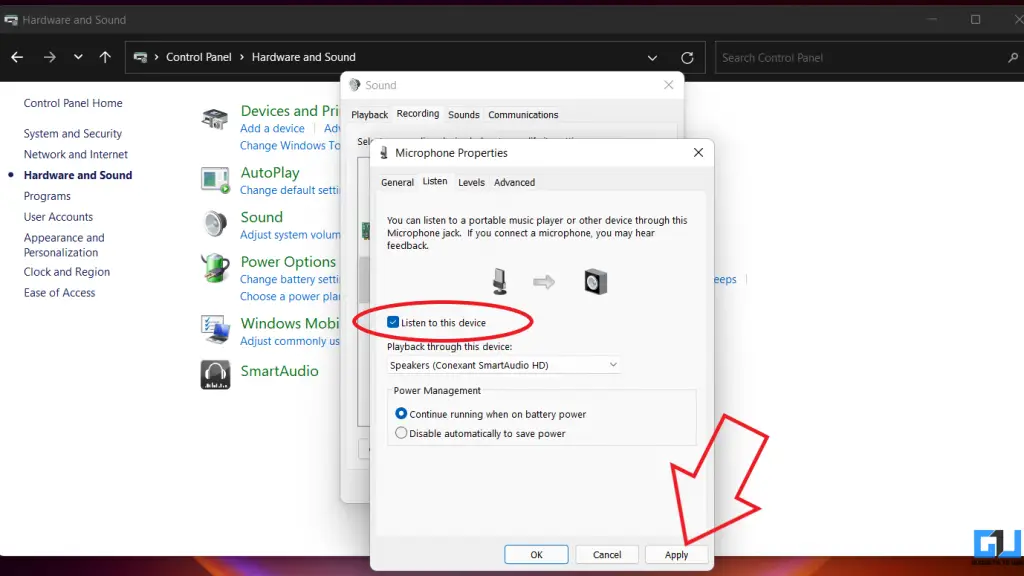Click the up navigation arrow
The image size is (1024, 576).
pos(104,57)
